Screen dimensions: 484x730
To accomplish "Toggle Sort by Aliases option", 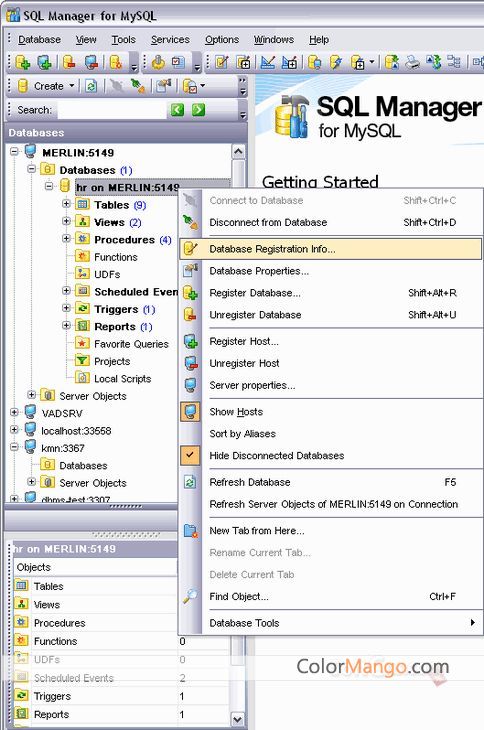I will click(x=242, y=434).
